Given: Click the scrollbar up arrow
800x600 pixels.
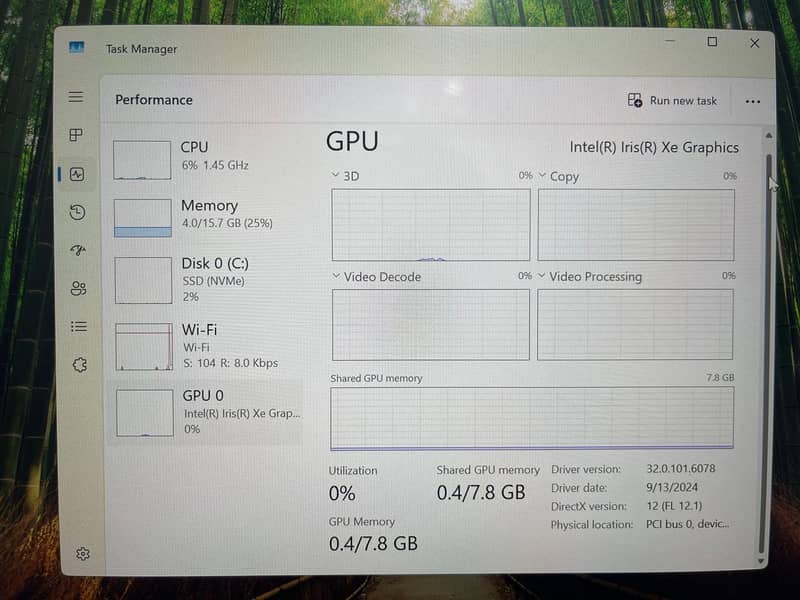Looking at the screenshot, I should pyautogui.click(x=769, y=136).
